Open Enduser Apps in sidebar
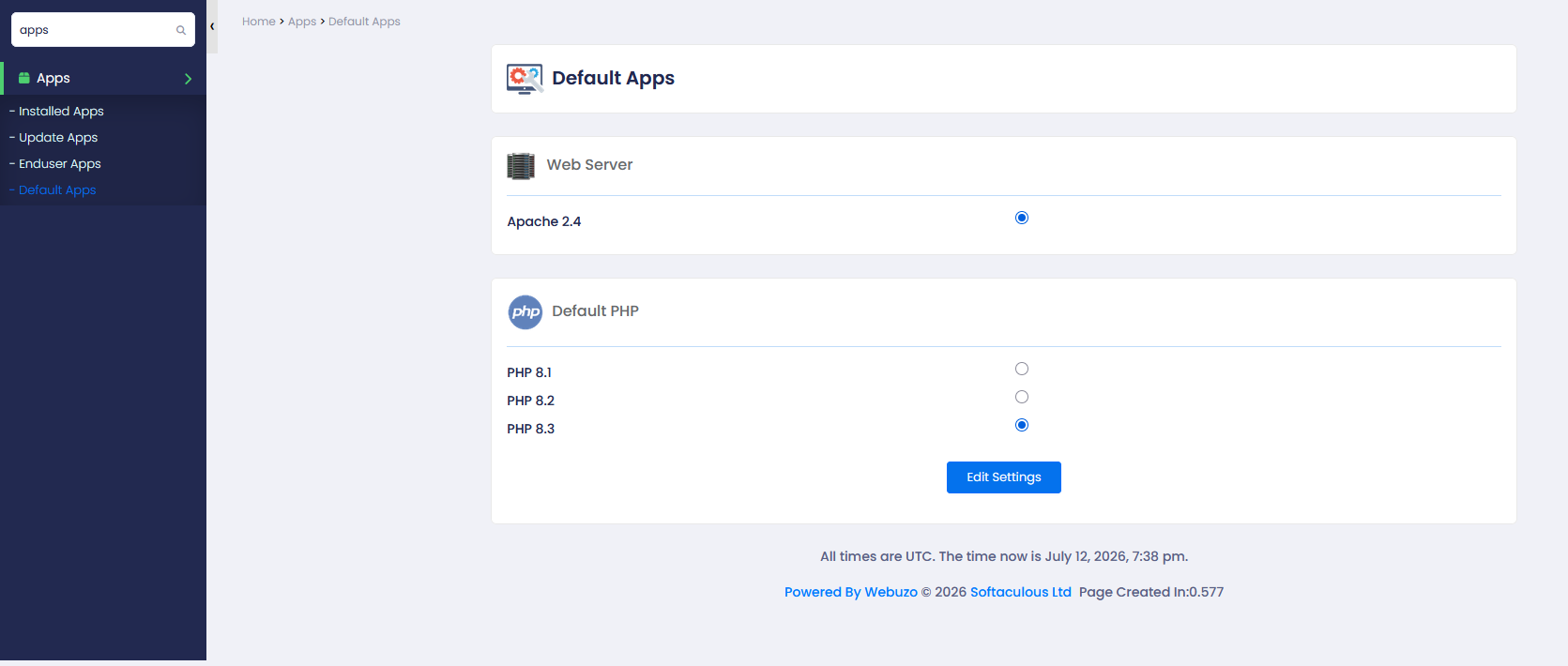The width and height of the screenshot is (1568, 666). [60, 163]
